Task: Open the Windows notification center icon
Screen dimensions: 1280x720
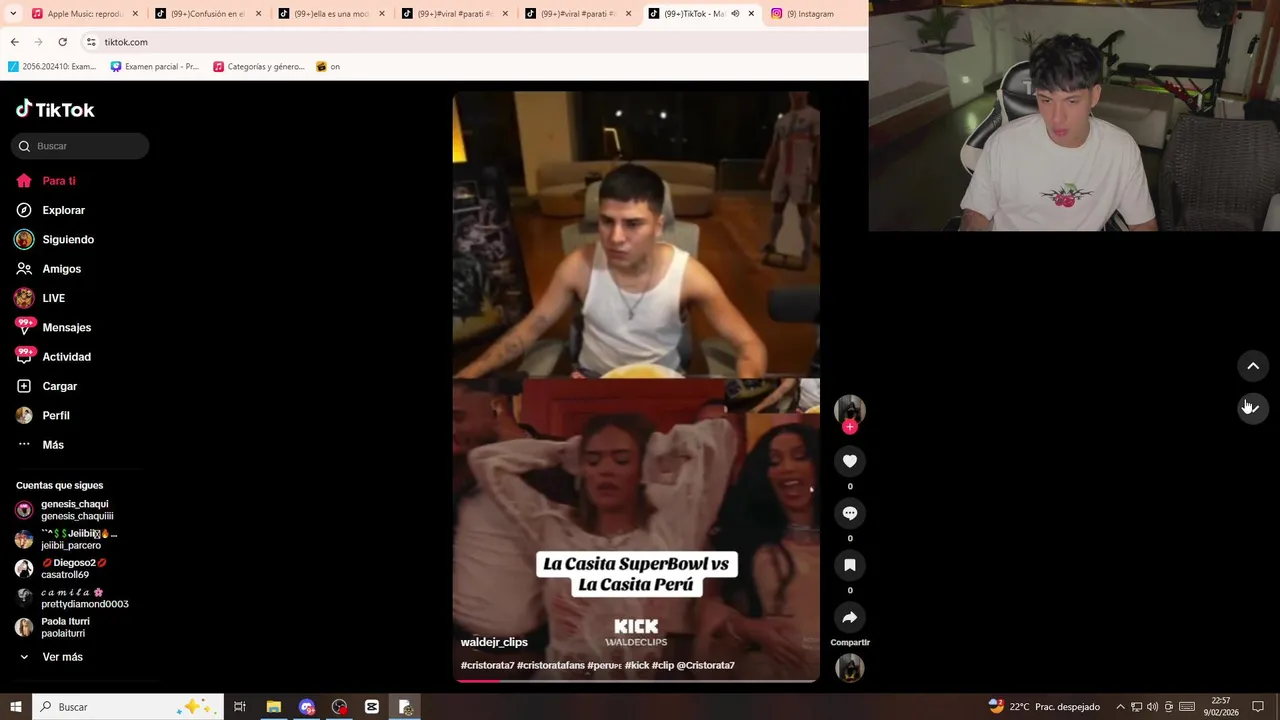Action: pyautogui.click(x=1258, y=706)
